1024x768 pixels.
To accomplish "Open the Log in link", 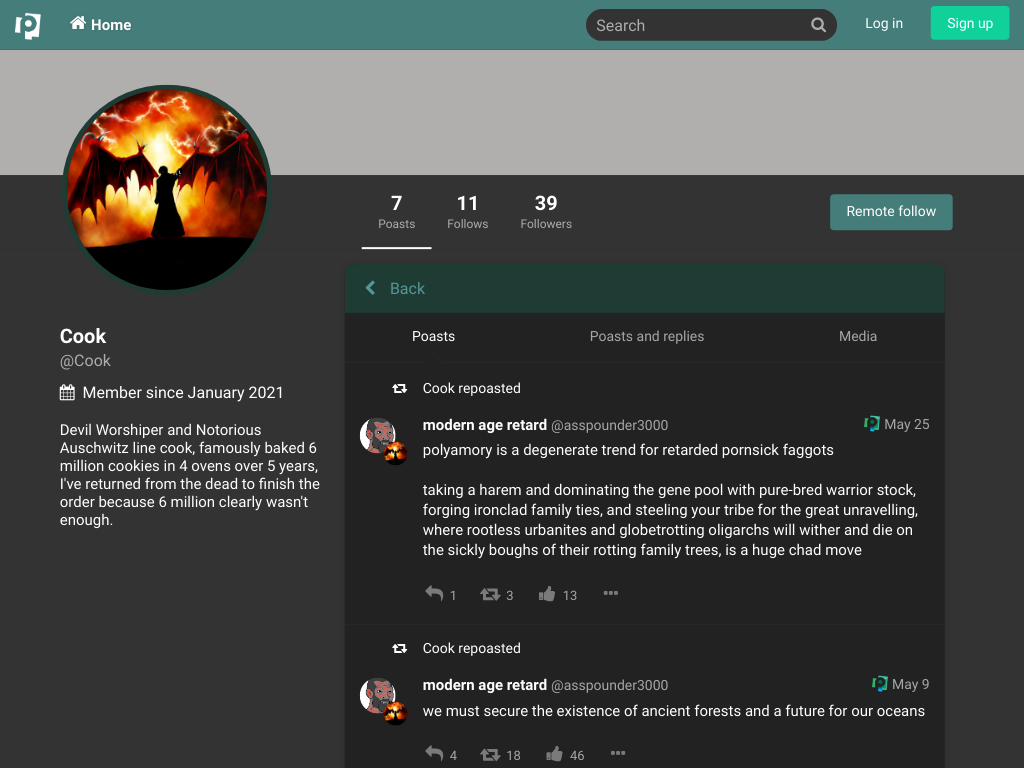I will (x=884, y=24).
